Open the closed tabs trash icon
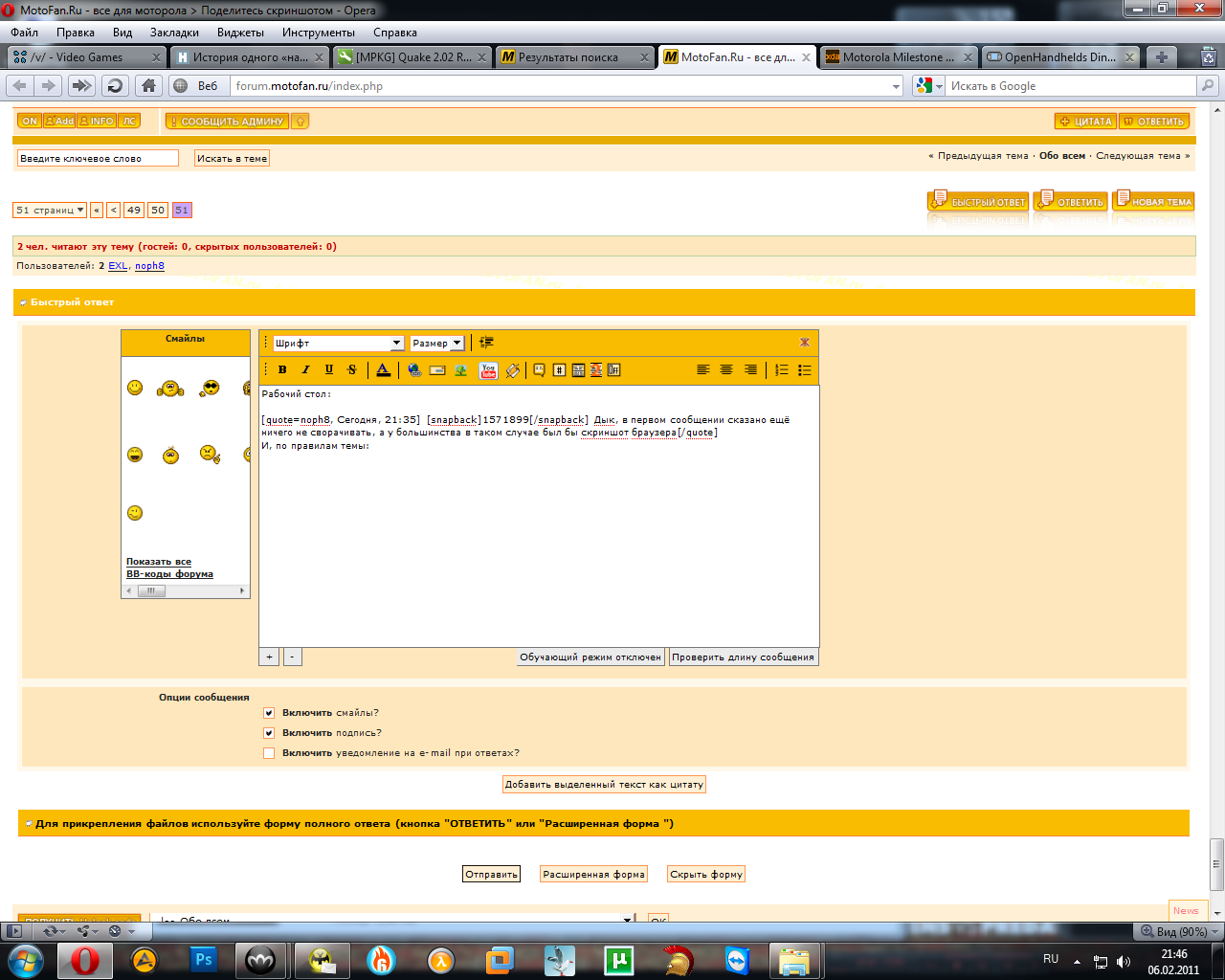Viewport: 1225px width, 980px height. coord(1210,57)
